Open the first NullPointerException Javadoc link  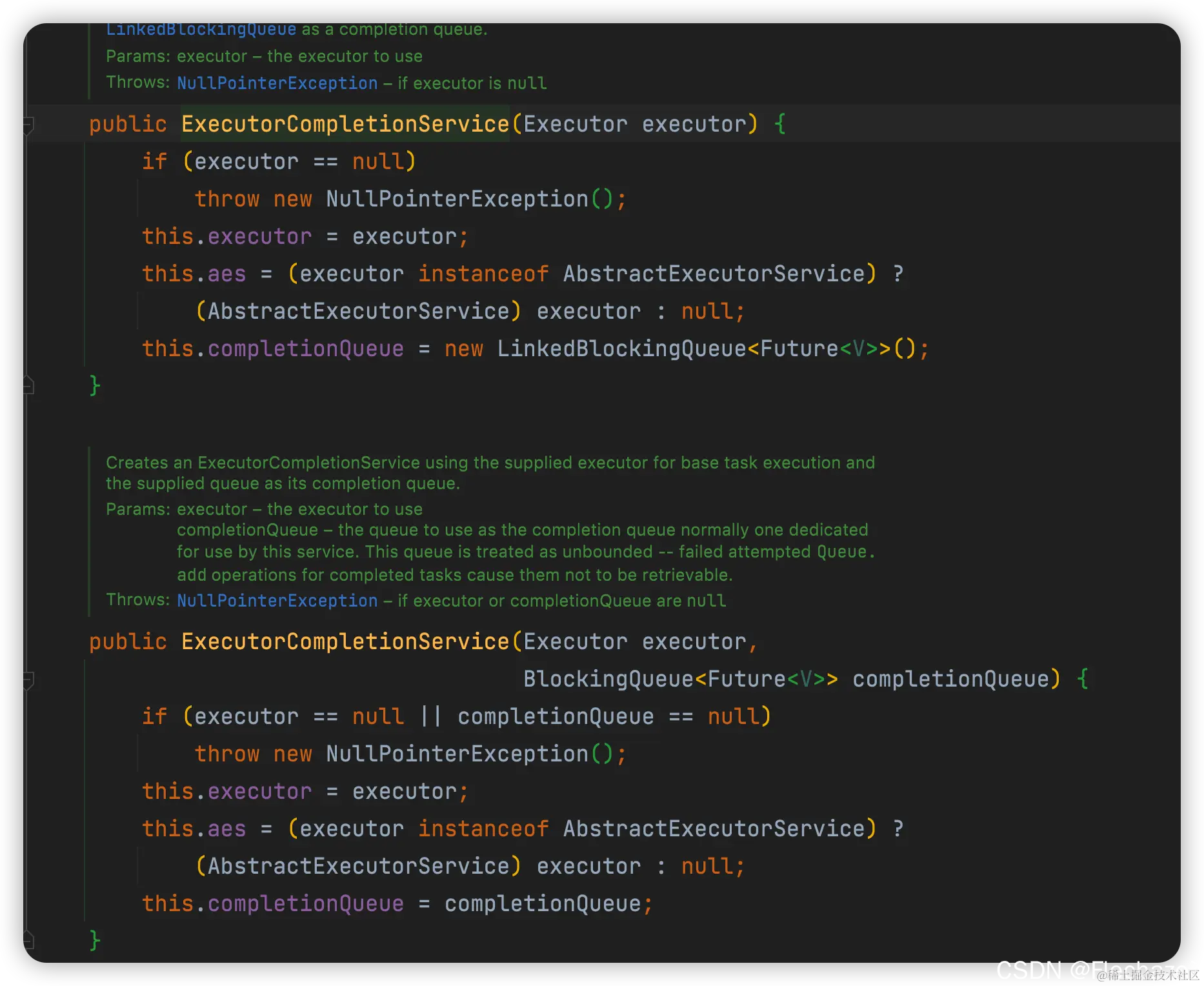276,83
